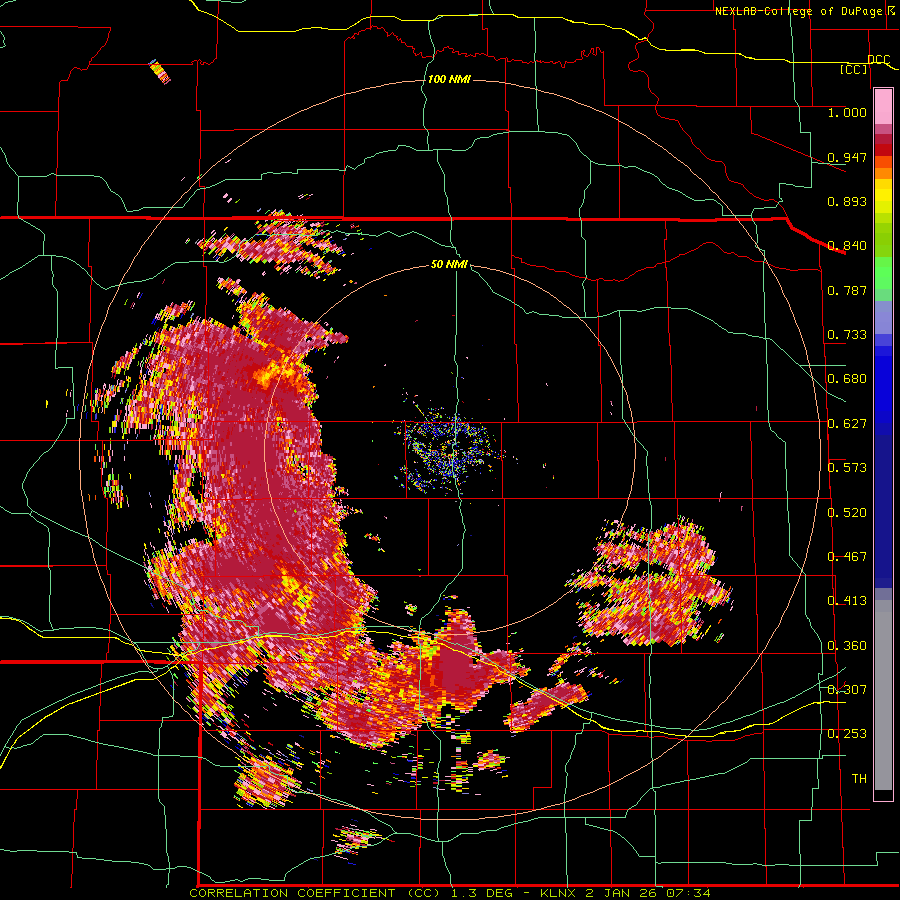The image size is (900, 900).
Task: Select the 0.360 scale label
Action: (x=847, y=646)
